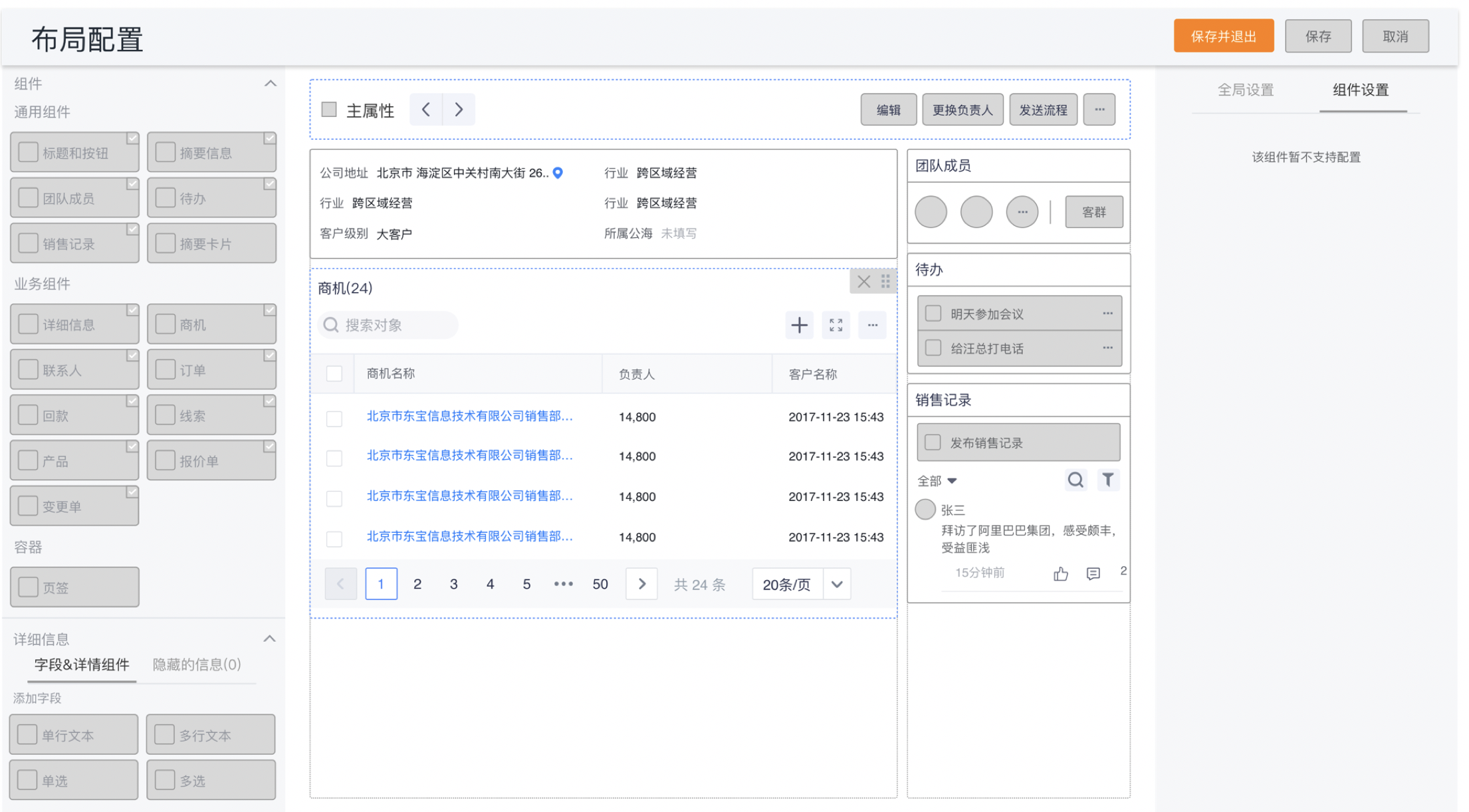The width and height of the screenshot is (1469, 812).
Task: Select the 标题和按钮 component
Action: pos(74,152)
